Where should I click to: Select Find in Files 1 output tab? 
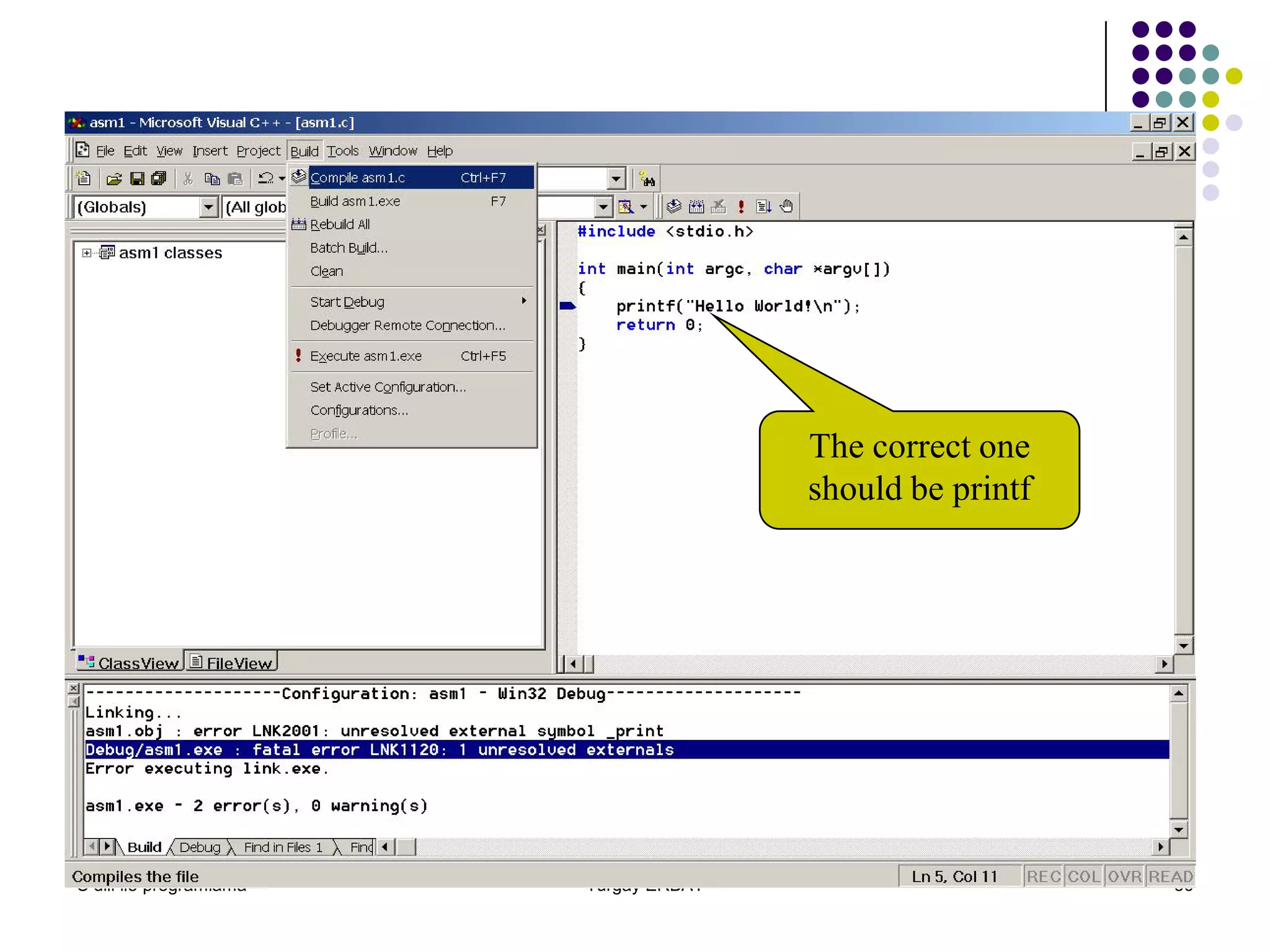tap(283, 847)
